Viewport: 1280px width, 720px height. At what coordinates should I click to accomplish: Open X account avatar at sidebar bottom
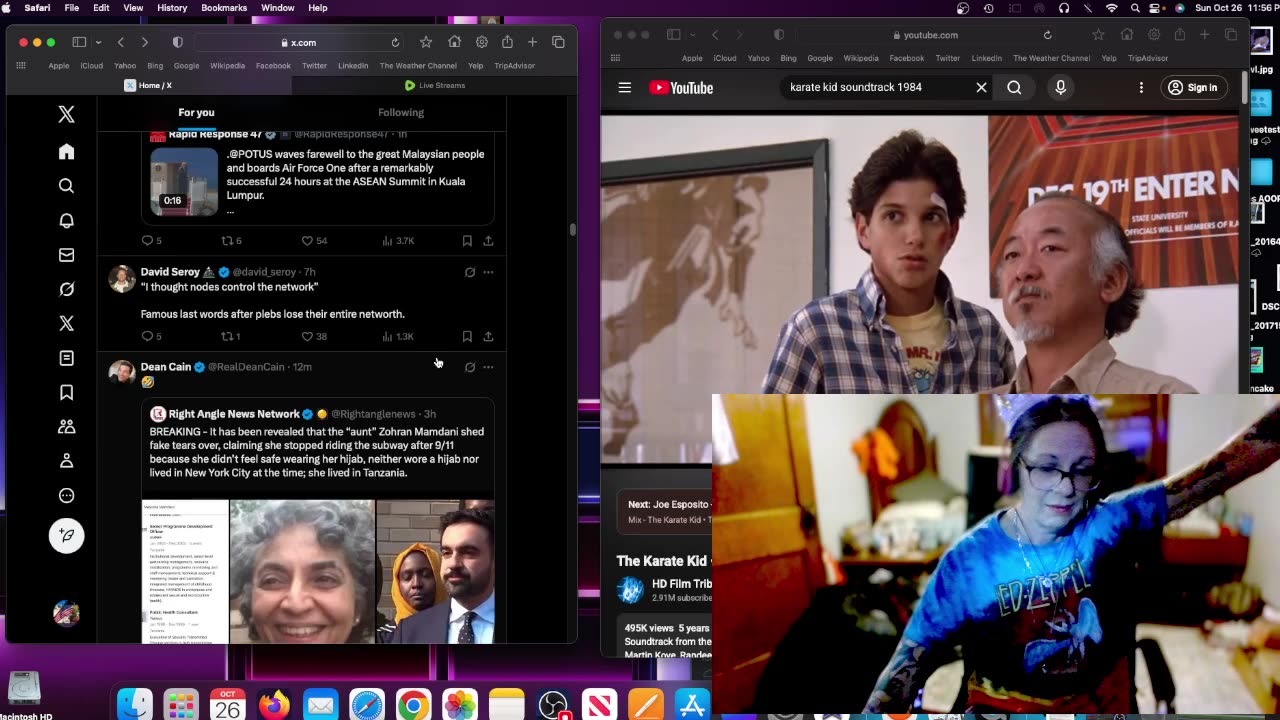coord(66,613)
